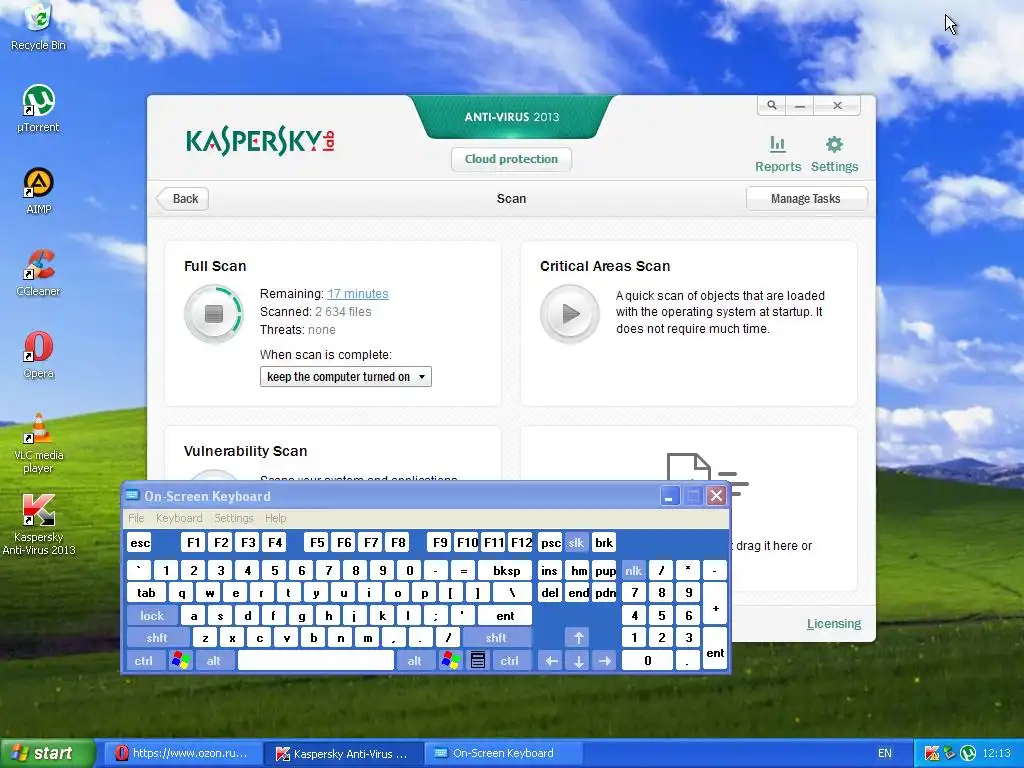
Task: Click the del key on On-Screen Keyboard
Action: [550, 593]
